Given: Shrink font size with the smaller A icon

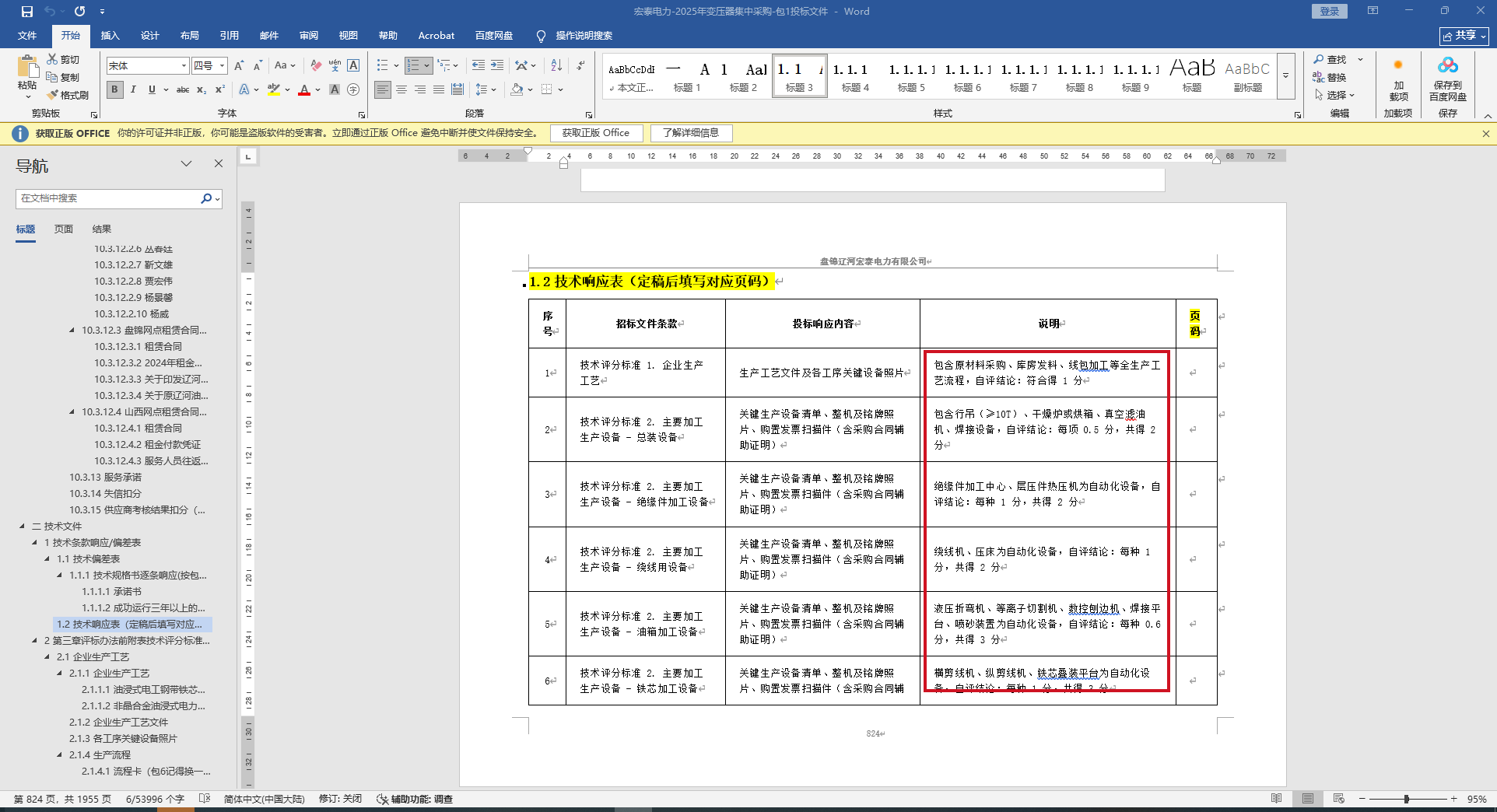Looking at the screenshot, I should pos(258,66).
